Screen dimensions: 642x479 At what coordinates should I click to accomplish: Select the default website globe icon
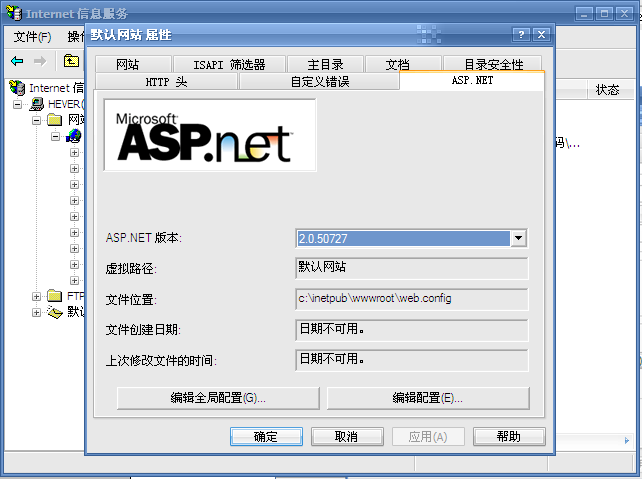click(x=74, y=136)
